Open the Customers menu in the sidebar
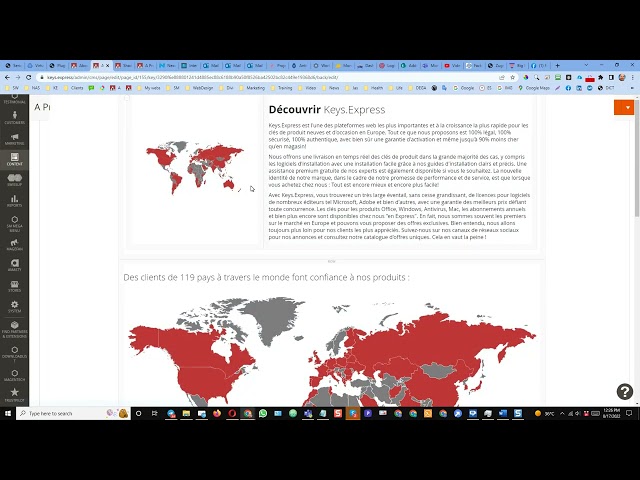The image size is (640, 480). (x=14, y=118)
